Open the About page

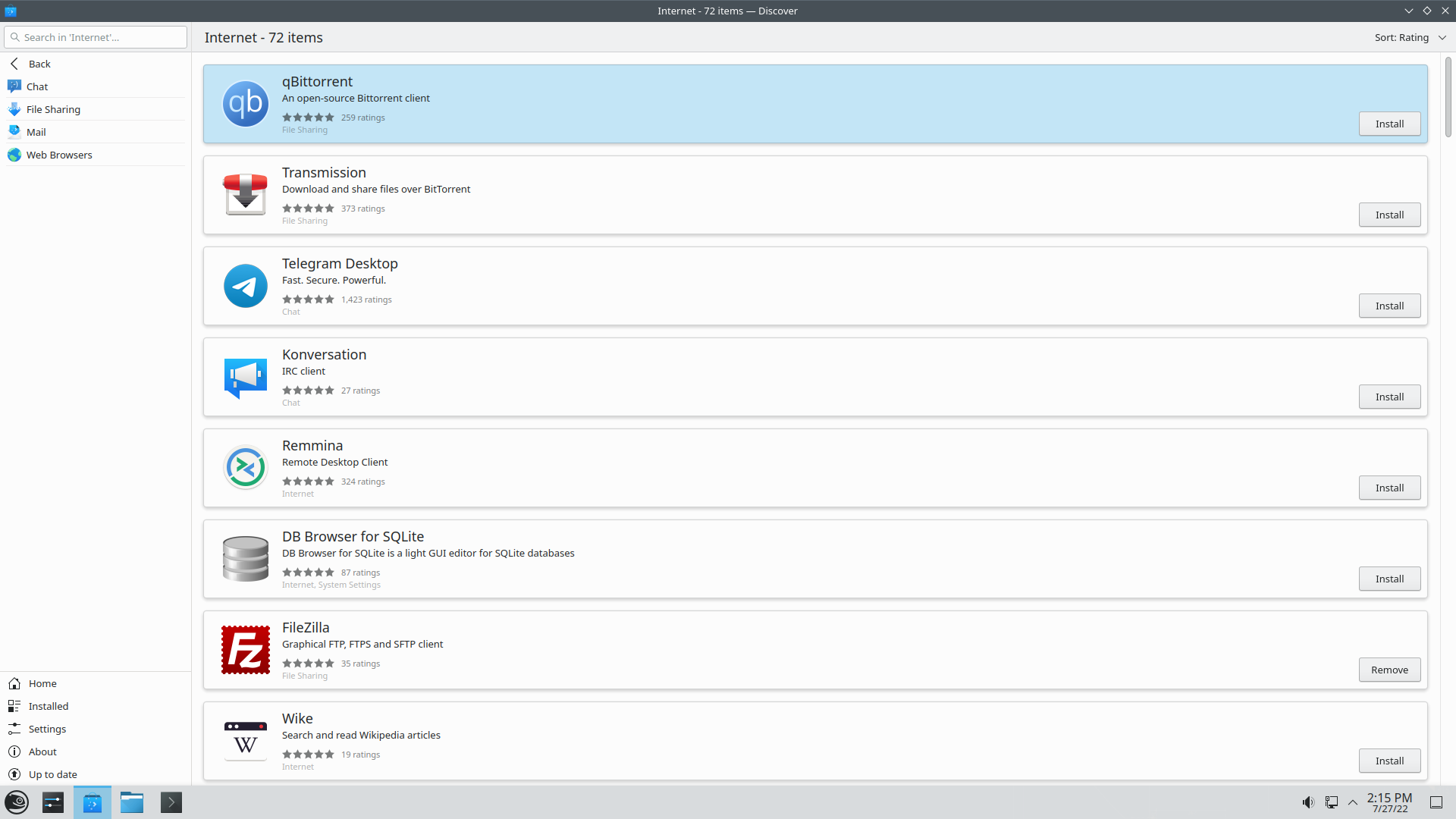tap(96, 752)
